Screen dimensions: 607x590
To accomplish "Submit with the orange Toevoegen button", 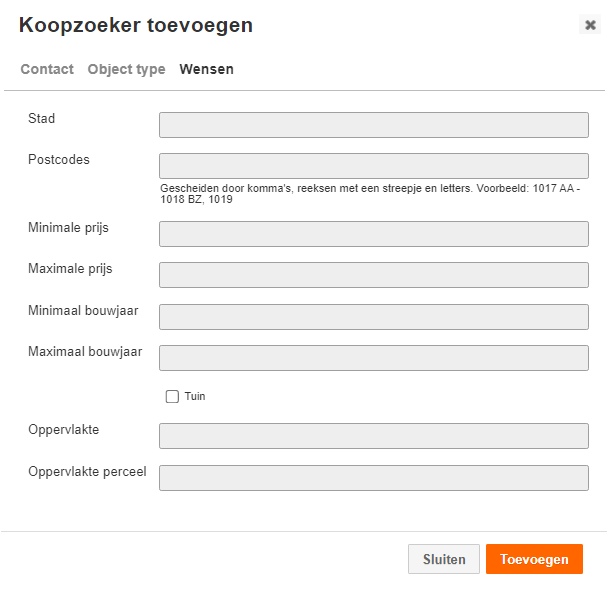I will [x=534, y=559].
